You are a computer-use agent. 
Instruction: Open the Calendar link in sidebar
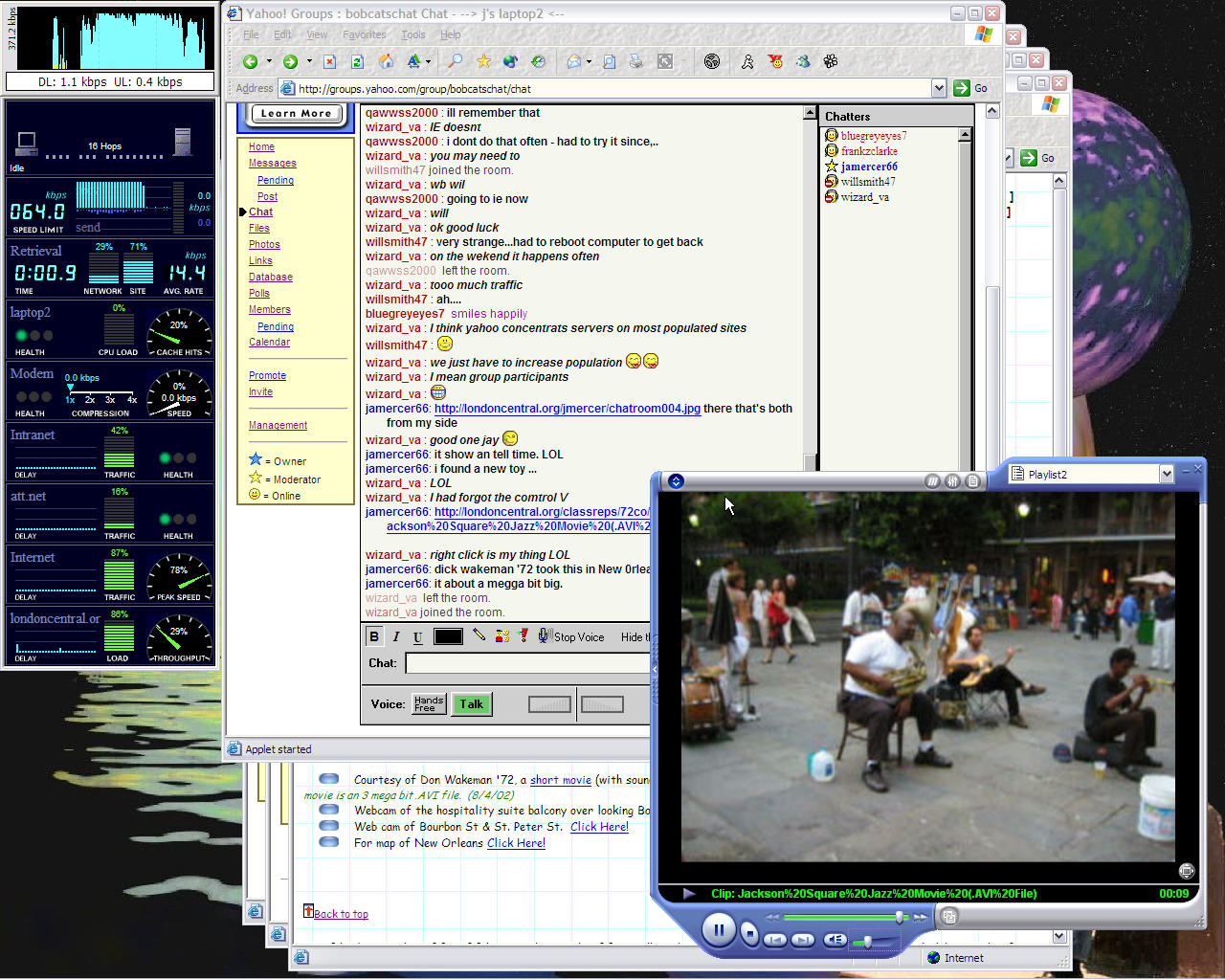click(x=269, y=342)
